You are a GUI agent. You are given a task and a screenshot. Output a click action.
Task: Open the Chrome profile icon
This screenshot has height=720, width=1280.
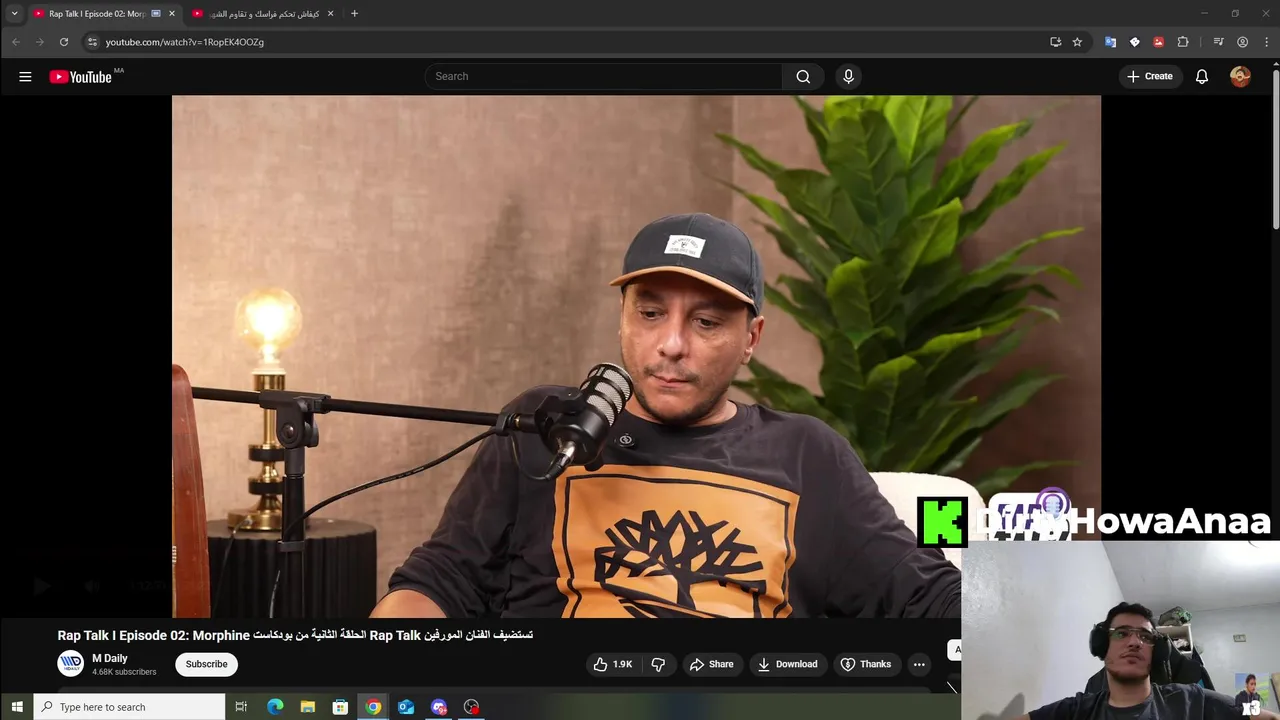(1242, 42)
